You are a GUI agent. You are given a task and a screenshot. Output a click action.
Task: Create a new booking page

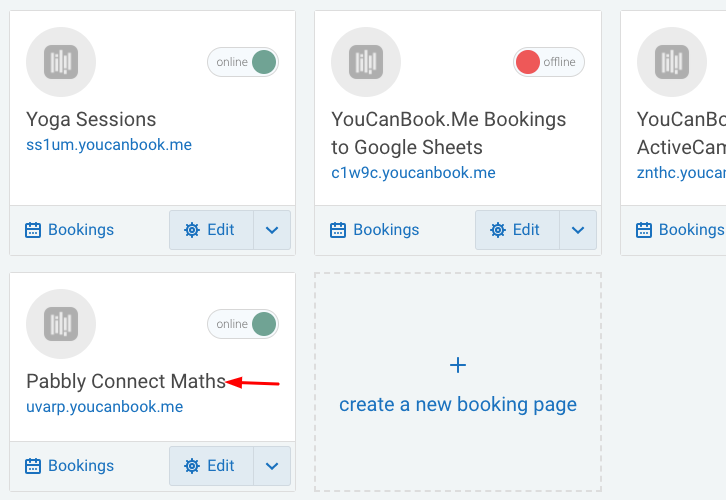tap(458, 382)
